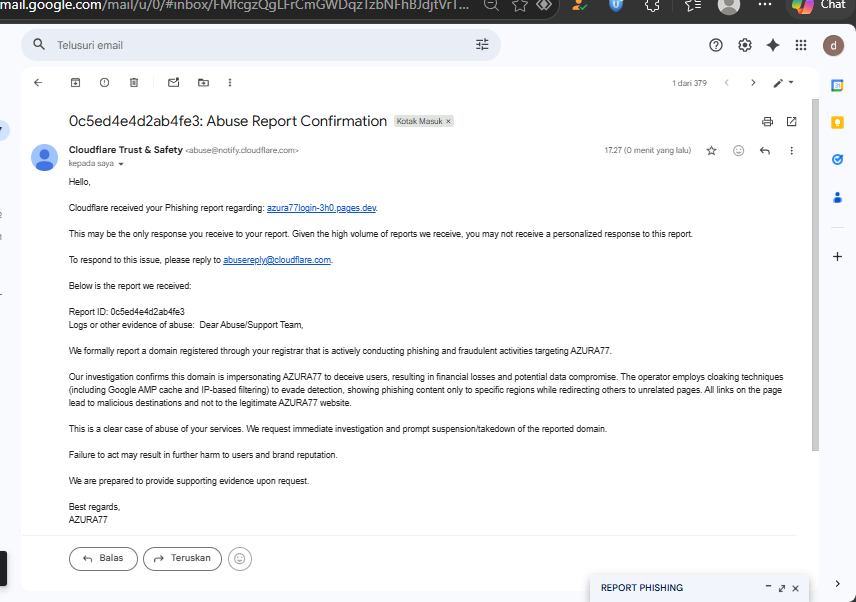Report this email as spam
Image resolution: width=856 pixels, height=602 pixels.
[104, 82]
